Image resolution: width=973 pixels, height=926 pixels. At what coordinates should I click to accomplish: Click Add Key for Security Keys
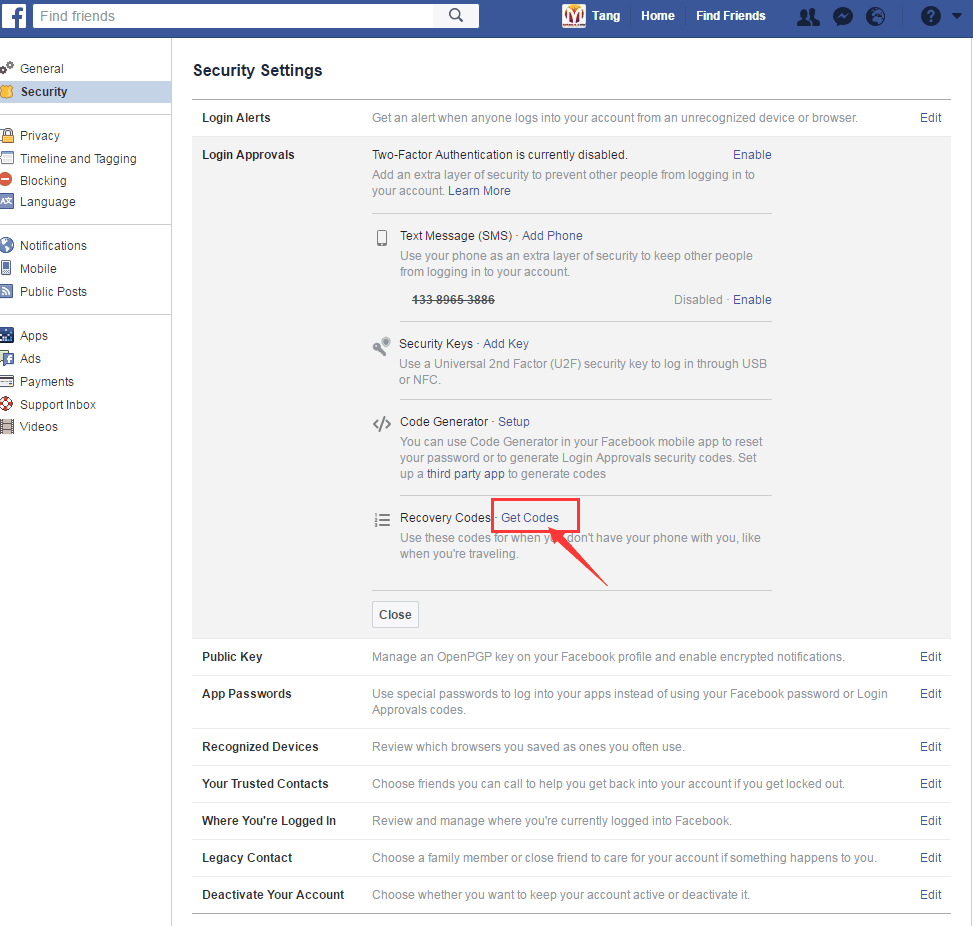coord(506,344)
